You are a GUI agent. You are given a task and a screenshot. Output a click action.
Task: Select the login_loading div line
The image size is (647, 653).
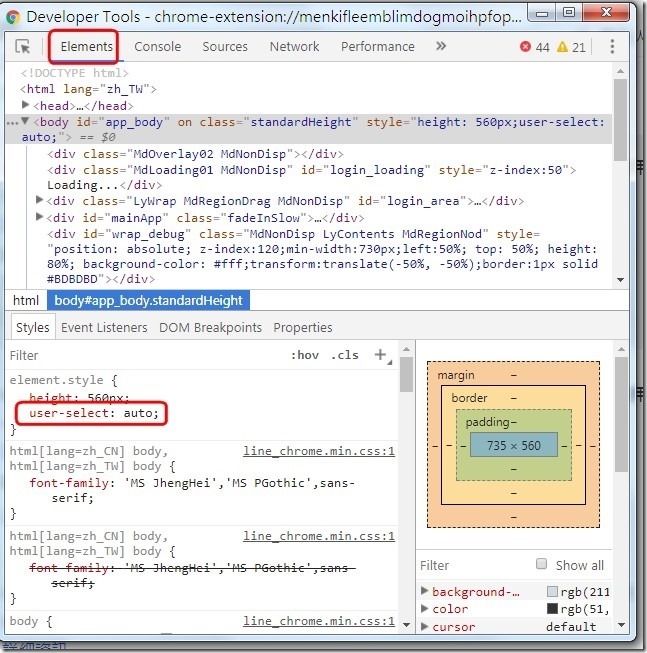click(311, 177)
